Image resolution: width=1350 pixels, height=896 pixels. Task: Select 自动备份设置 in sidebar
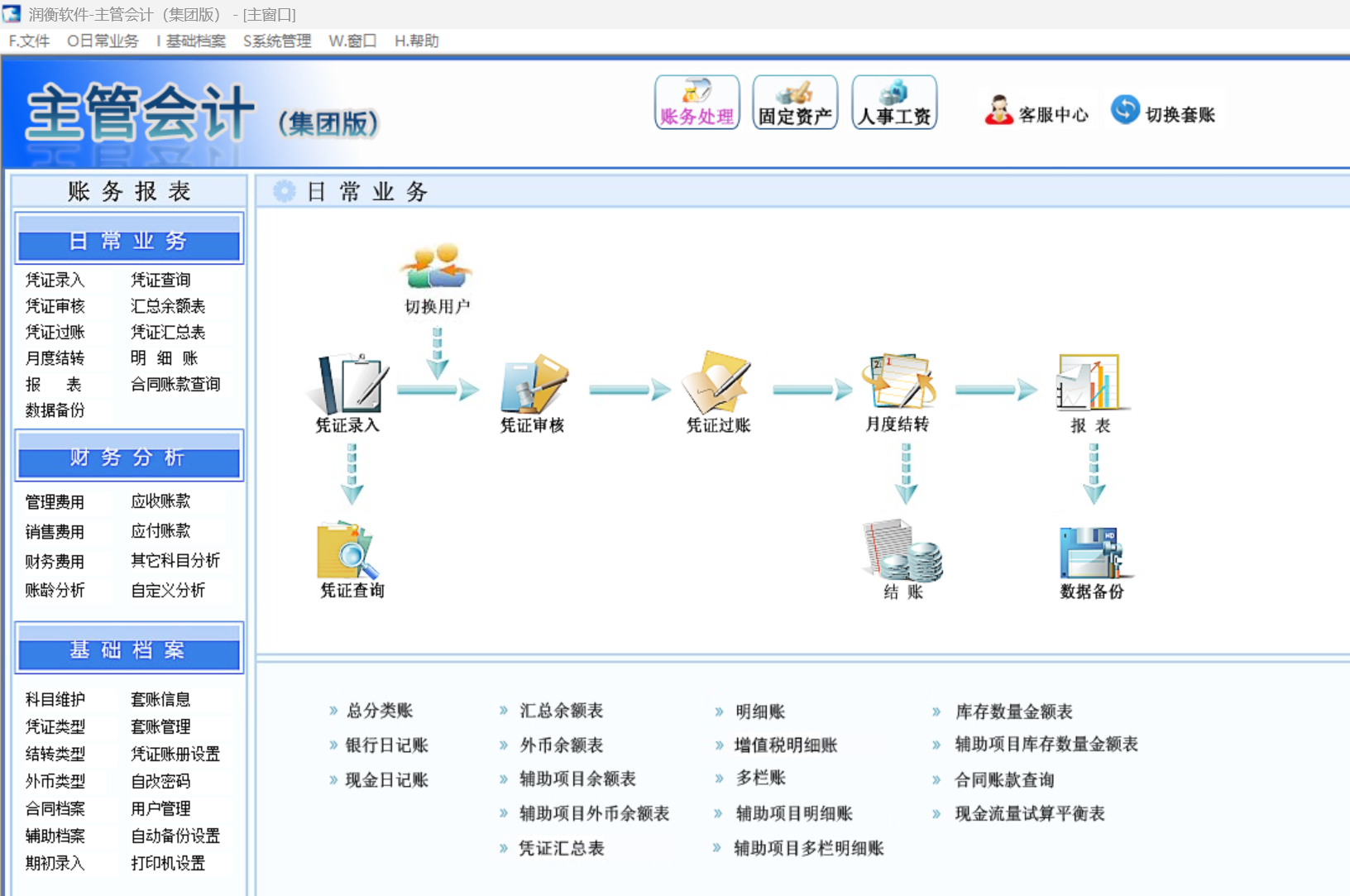[x=175, y=836]
